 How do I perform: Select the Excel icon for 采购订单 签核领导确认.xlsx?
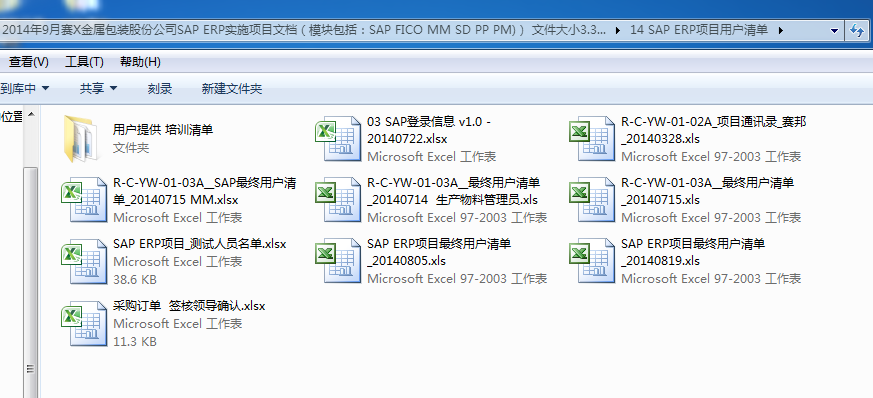pyautogui.click(x=84, y=323)
